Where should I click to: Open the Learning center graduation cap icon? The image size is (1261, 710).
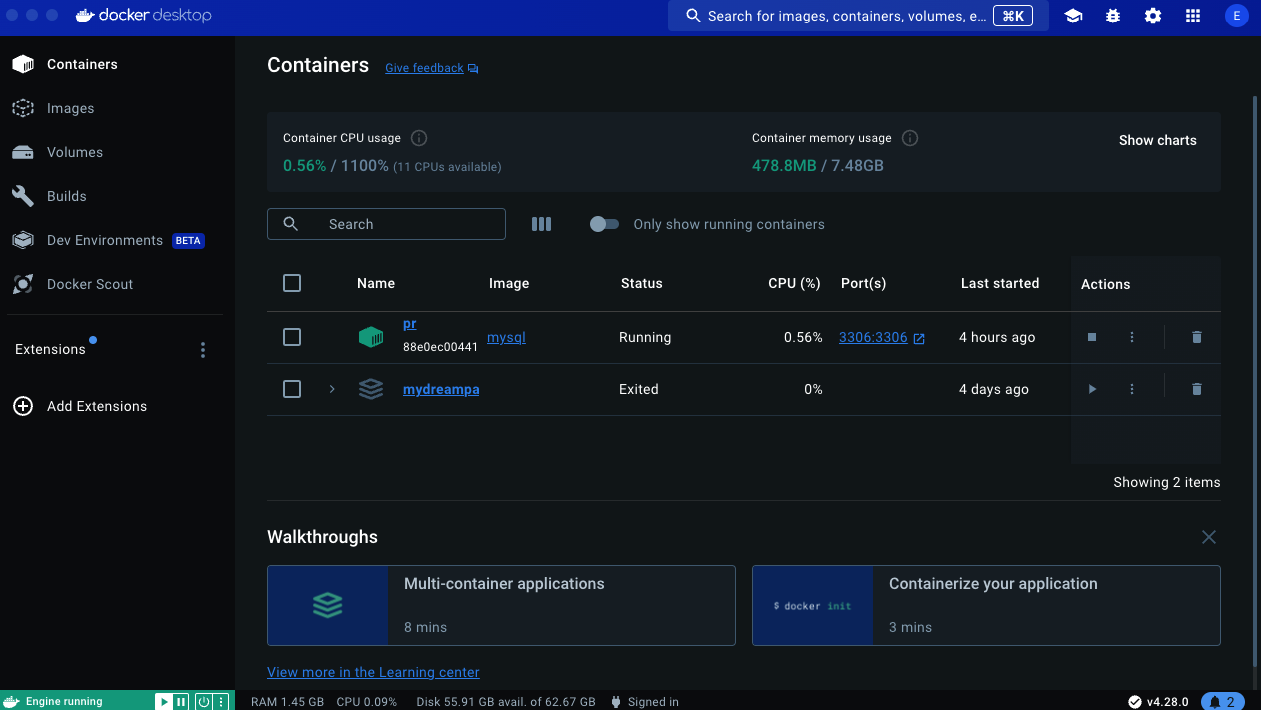pyautogui.click(x=1074, y=16)
